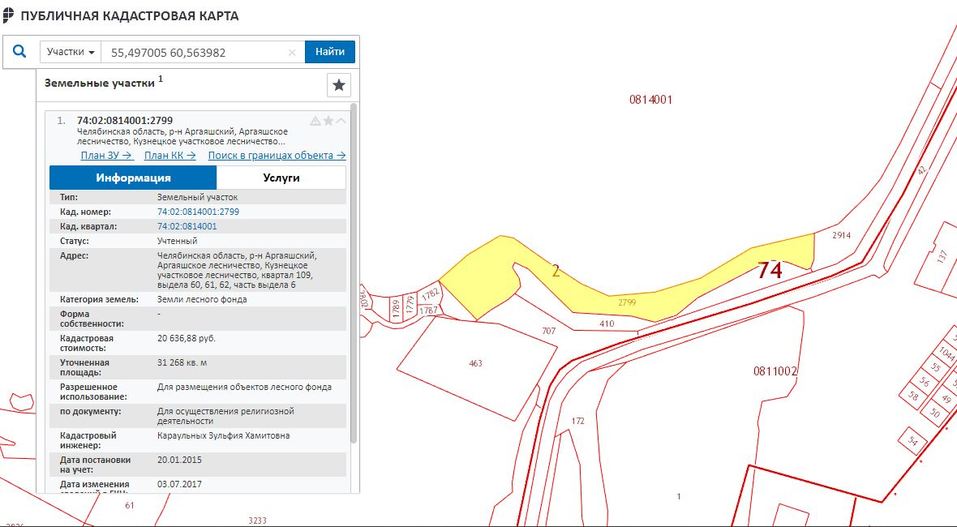Click the results panel vertical scrollbar
The height and width of the screenshot is (527, 957).
[352, 300]
